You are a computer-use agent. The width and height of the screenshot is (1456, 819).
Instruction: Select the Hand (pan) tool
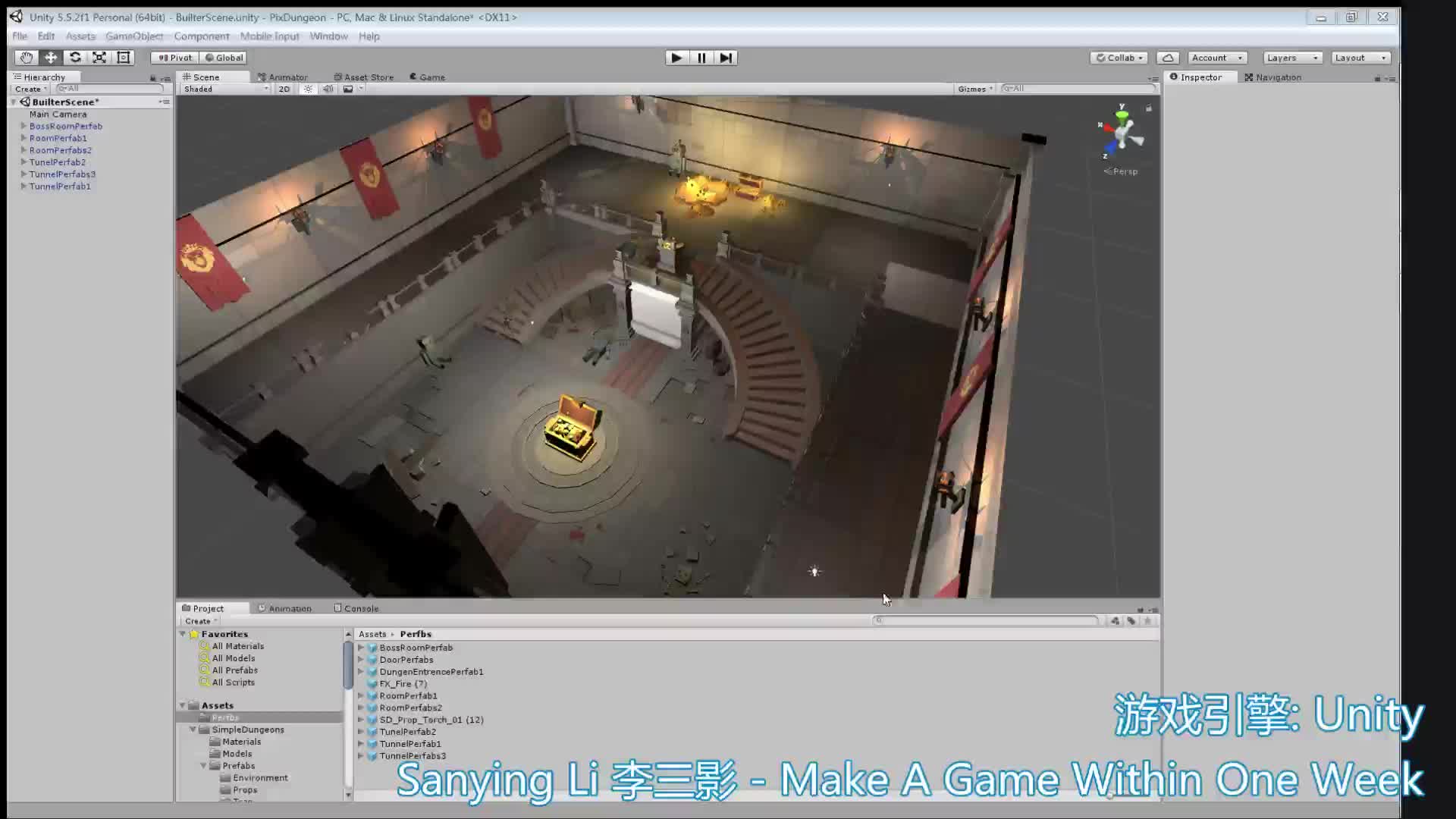26,57
